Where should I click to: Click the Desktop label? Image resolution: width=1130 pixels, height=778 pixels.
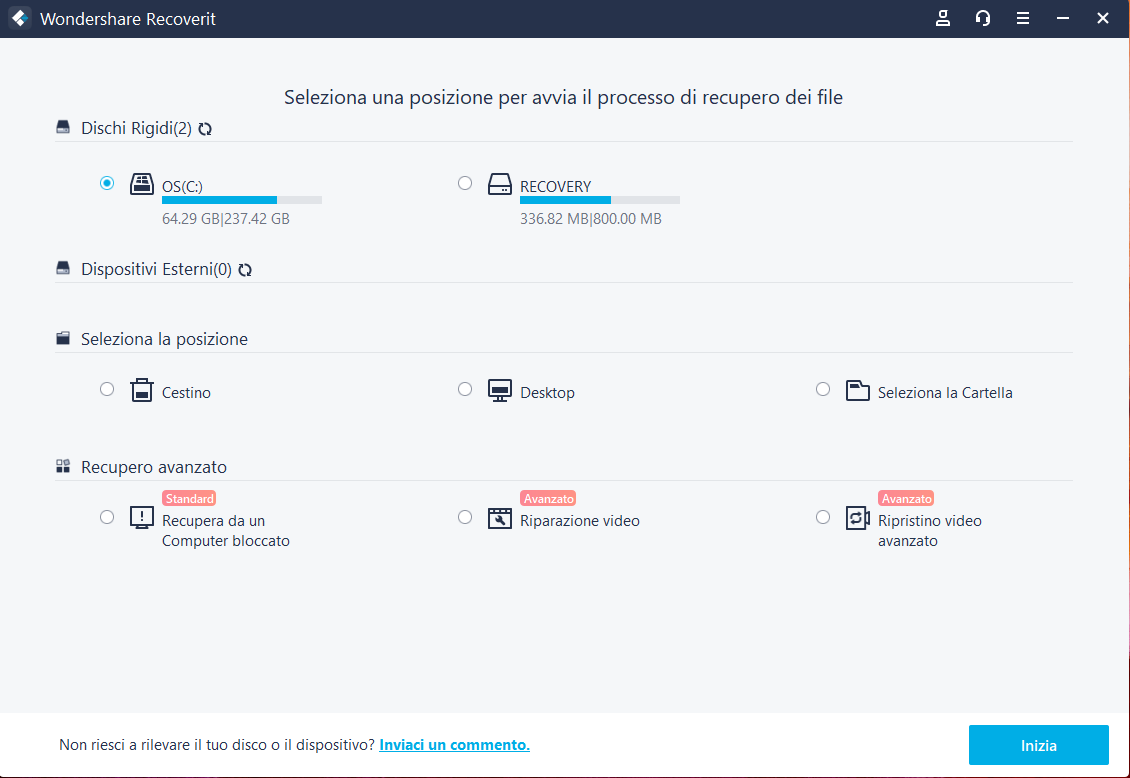[548, 393]
